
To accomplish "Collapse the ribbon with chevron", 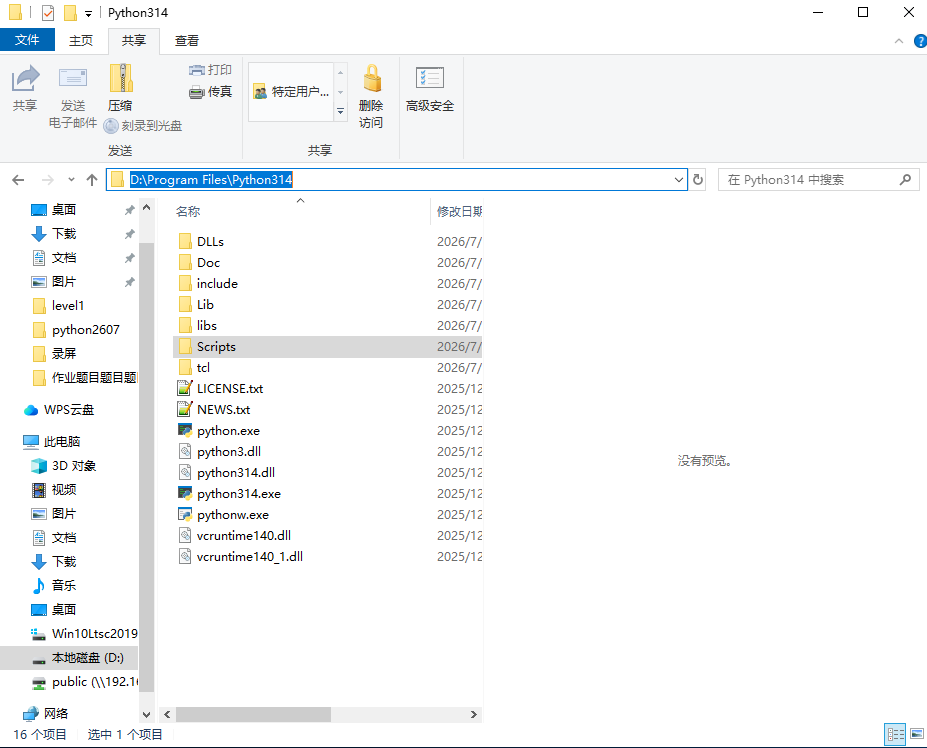I will pyautogui.click(x=899, y=41).
